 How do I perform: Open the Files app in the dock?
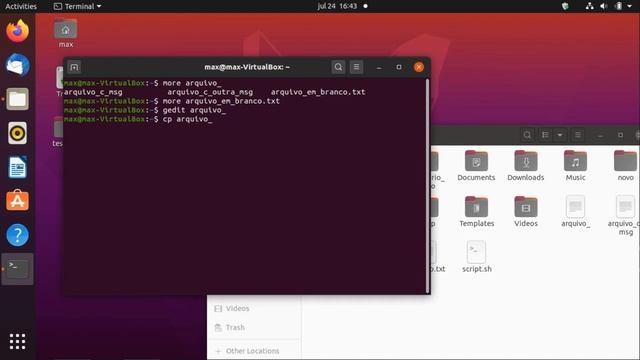[x=18, y=99]
